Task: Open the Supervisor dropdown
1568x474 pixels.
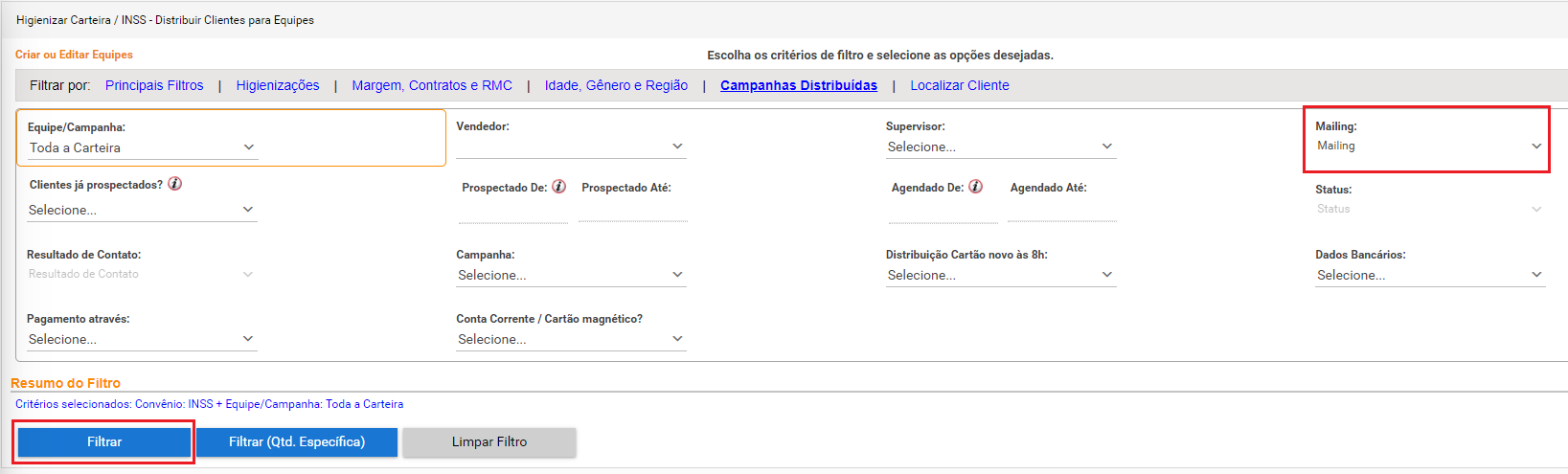Action: (1001, 147)
